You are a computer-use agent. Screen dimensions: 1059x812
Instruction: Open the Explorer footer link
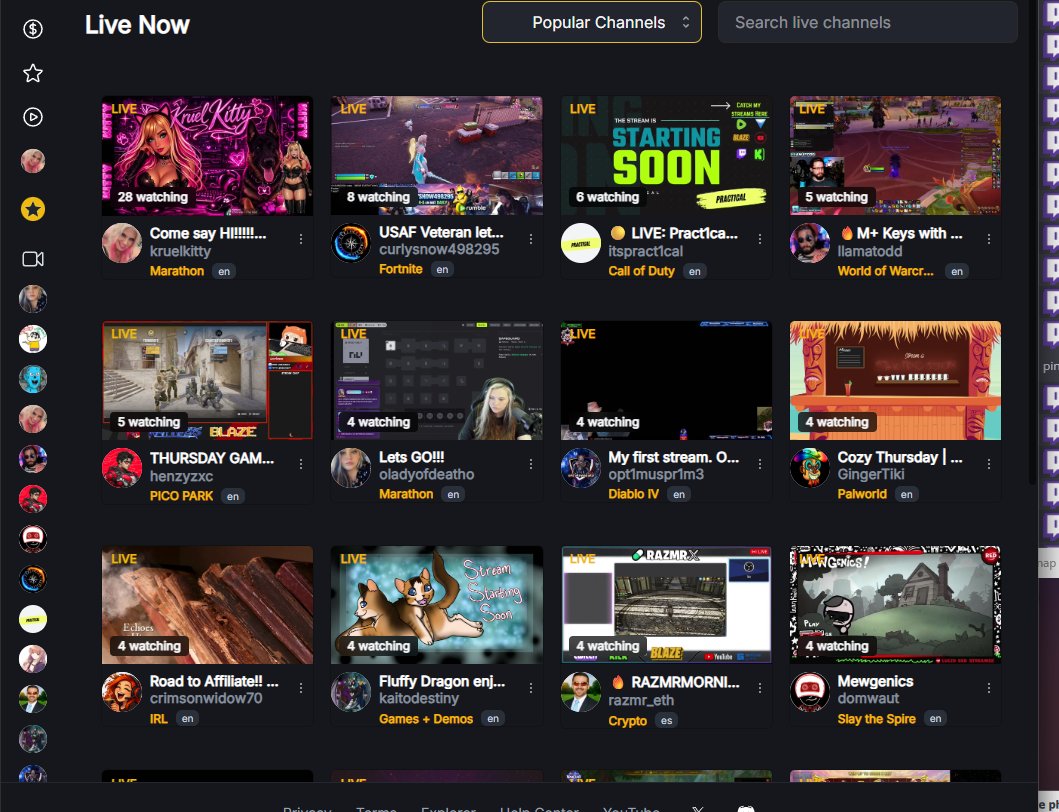448,808
